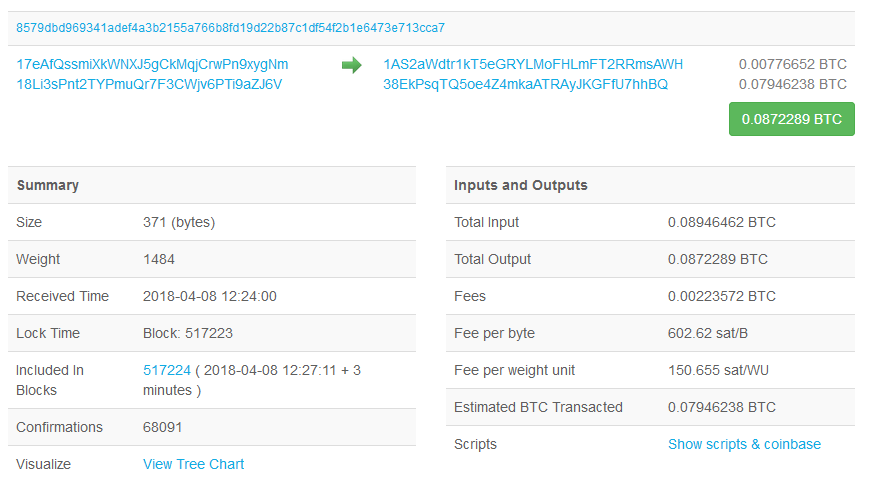Click the Total Input value 0.08946462 BTC
The image size is (870, 497).
click(x=721, y=222)
